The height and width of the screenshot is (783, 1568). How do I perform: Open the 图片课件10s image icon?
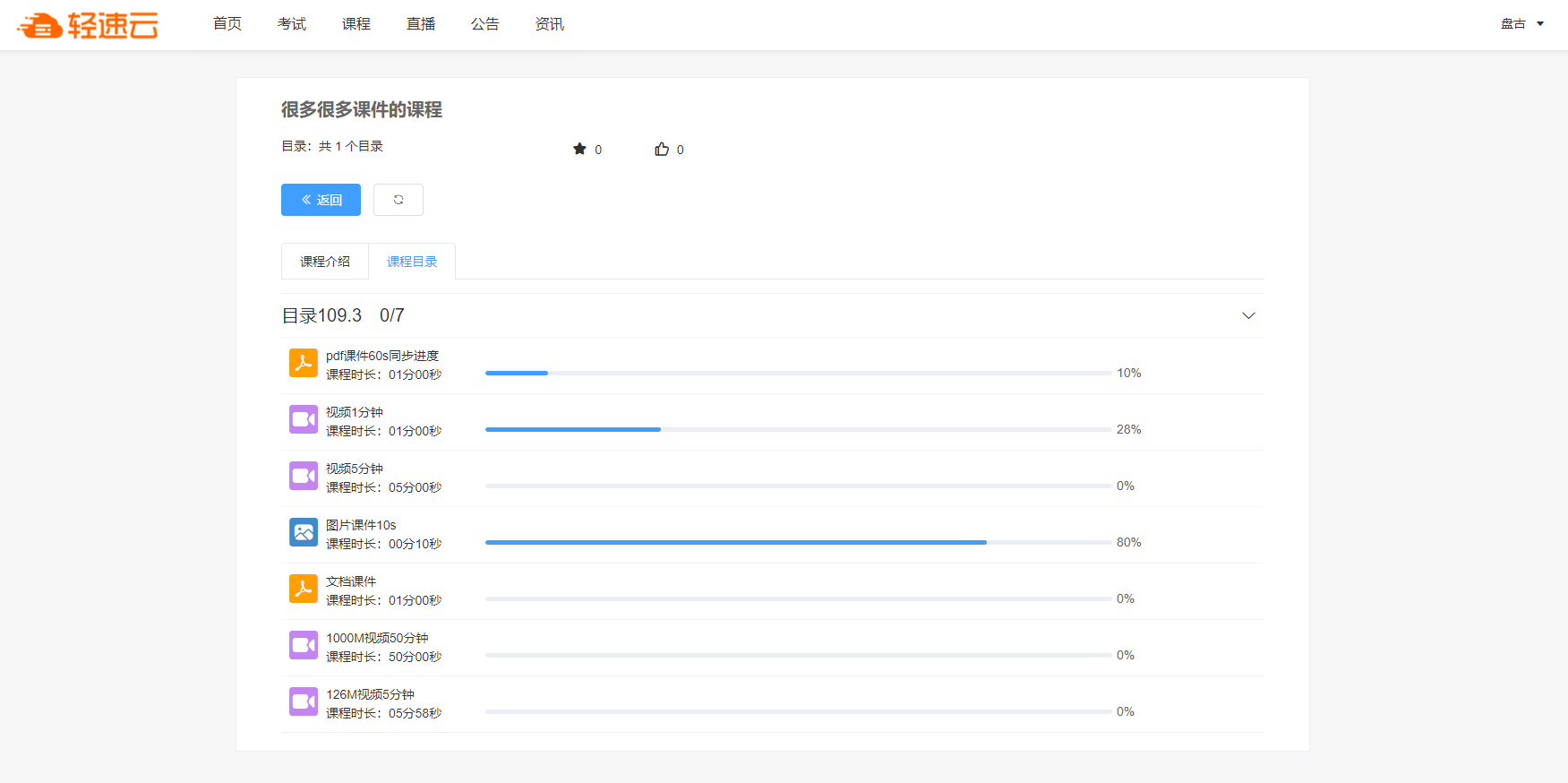click(x=304, y=532)
